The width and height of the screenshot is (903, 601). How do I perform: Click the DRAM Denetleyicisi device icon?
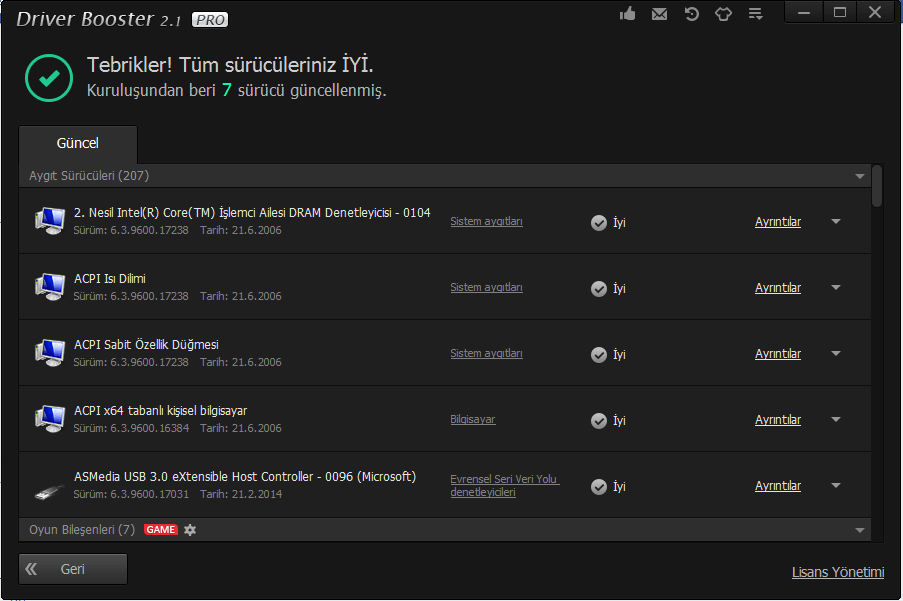click(x=50, y=221)
